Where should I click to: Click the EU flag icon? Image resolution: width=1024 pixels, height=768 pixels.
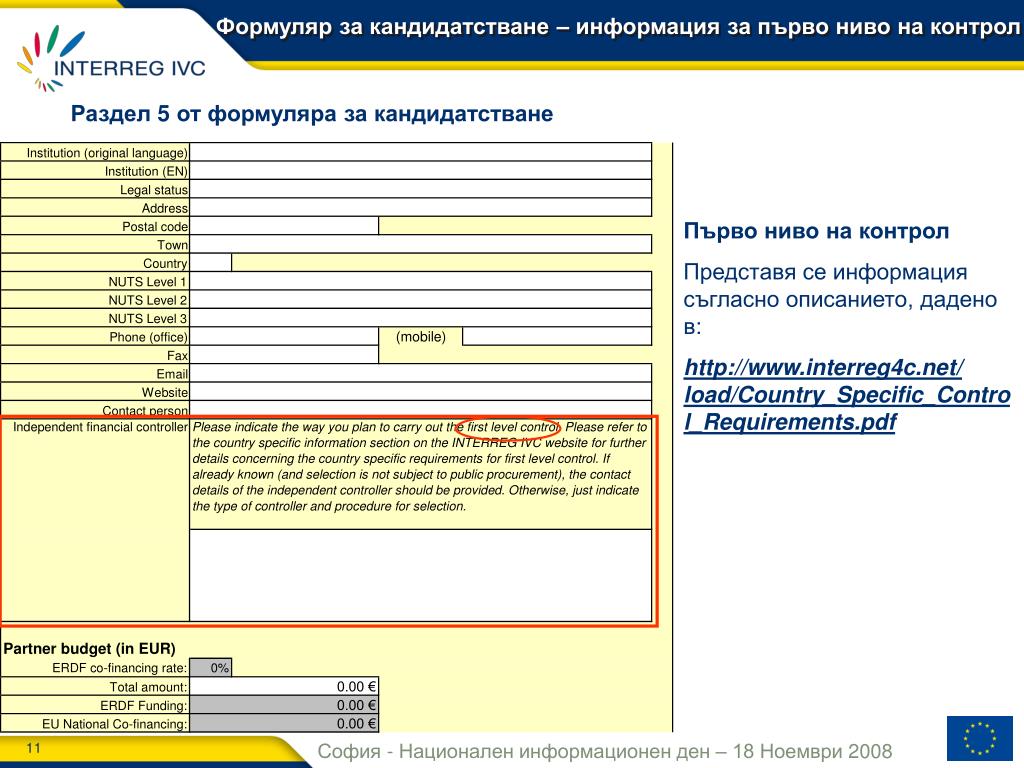(x=980, y=738)
